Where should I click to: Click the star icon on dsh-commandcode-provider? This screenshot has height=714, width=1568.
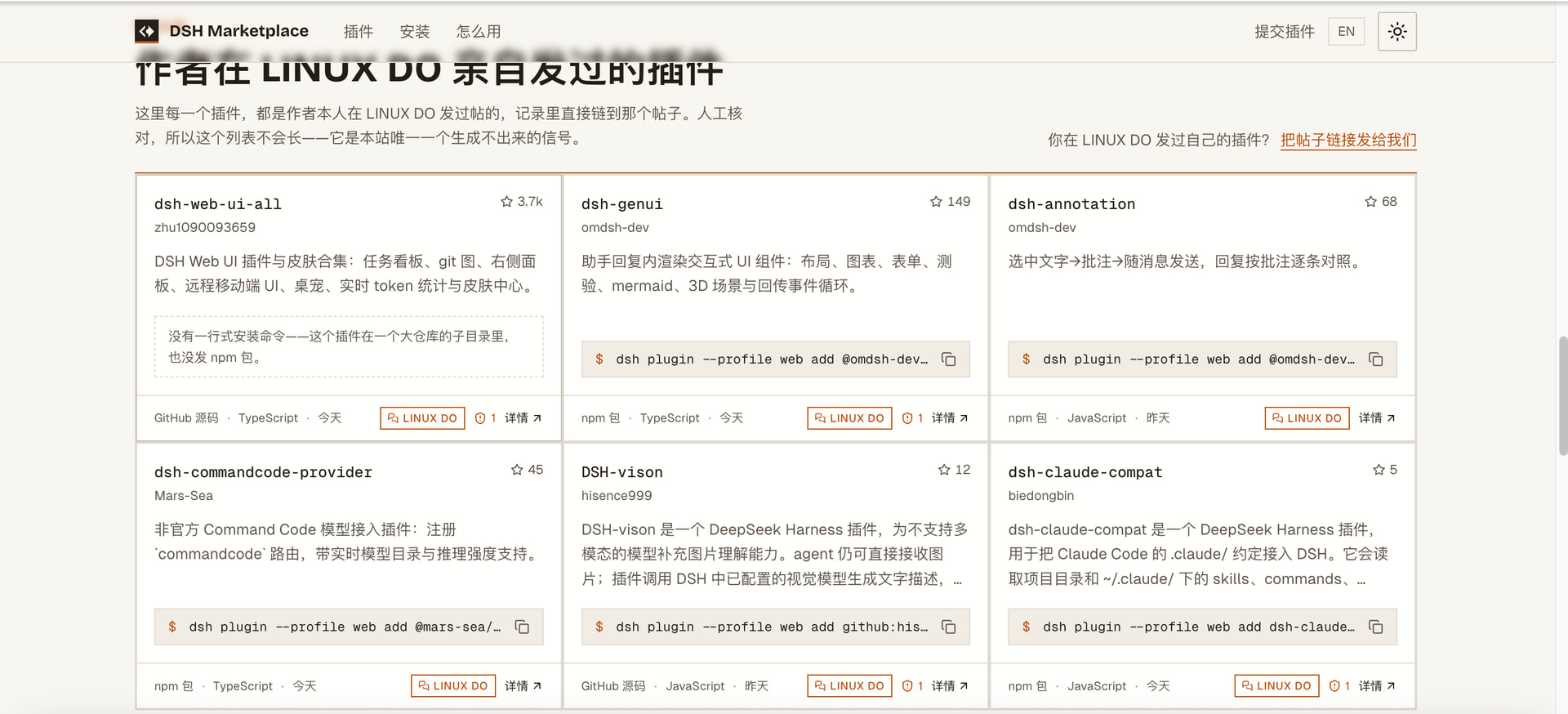(517, 469)
